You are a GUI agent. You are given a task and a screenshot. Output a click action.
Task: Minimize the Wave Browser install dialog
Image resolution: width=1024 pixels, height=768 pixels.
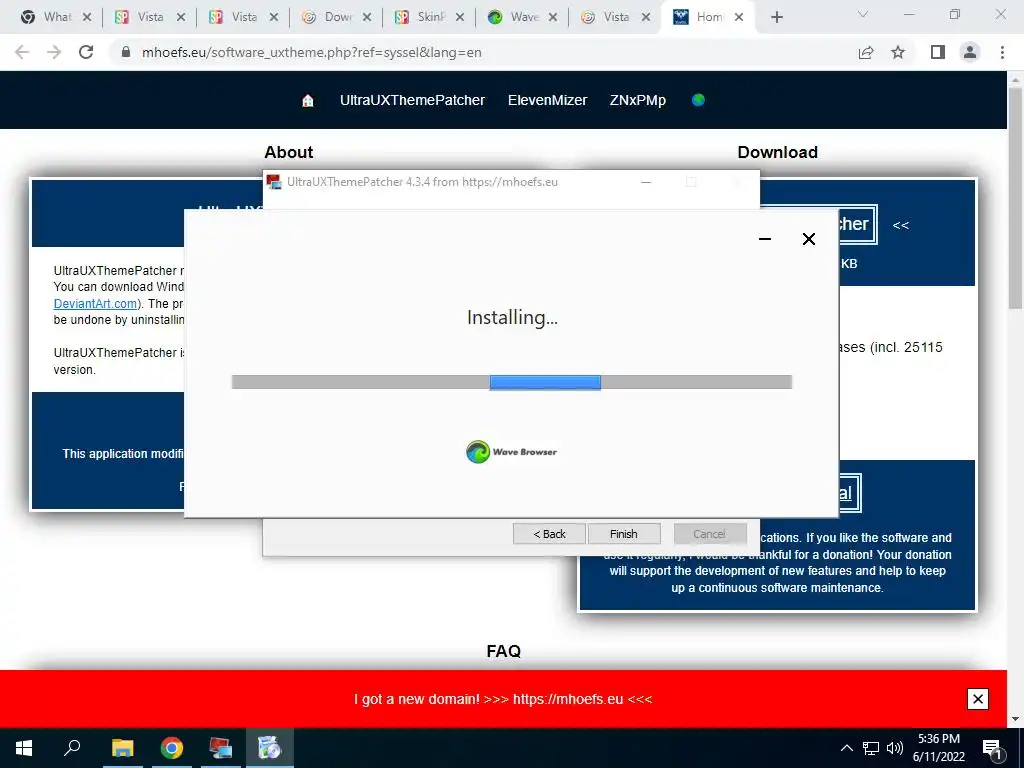765,239
